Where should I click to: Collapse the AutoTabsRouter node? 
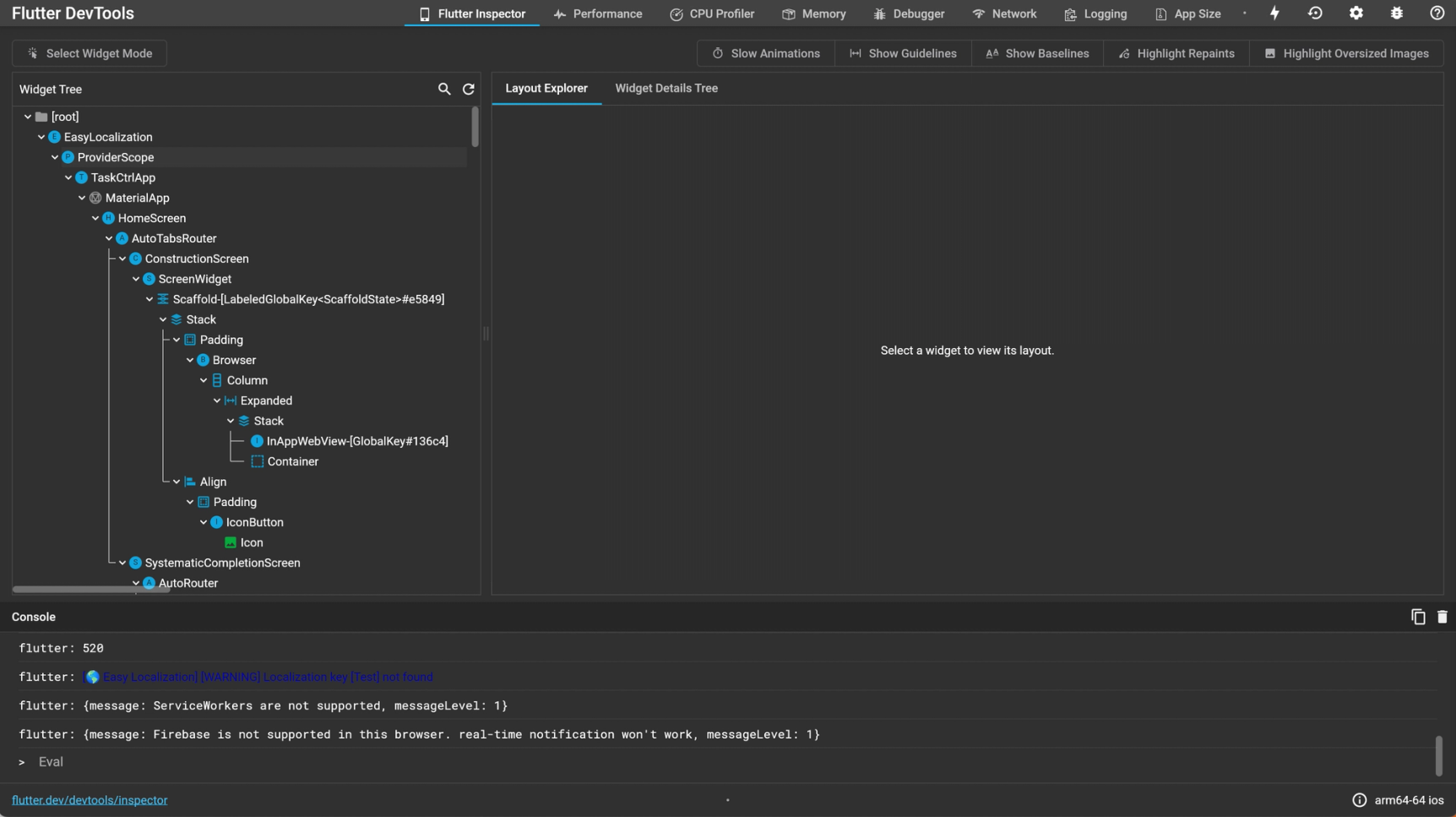tap(109, 238)
